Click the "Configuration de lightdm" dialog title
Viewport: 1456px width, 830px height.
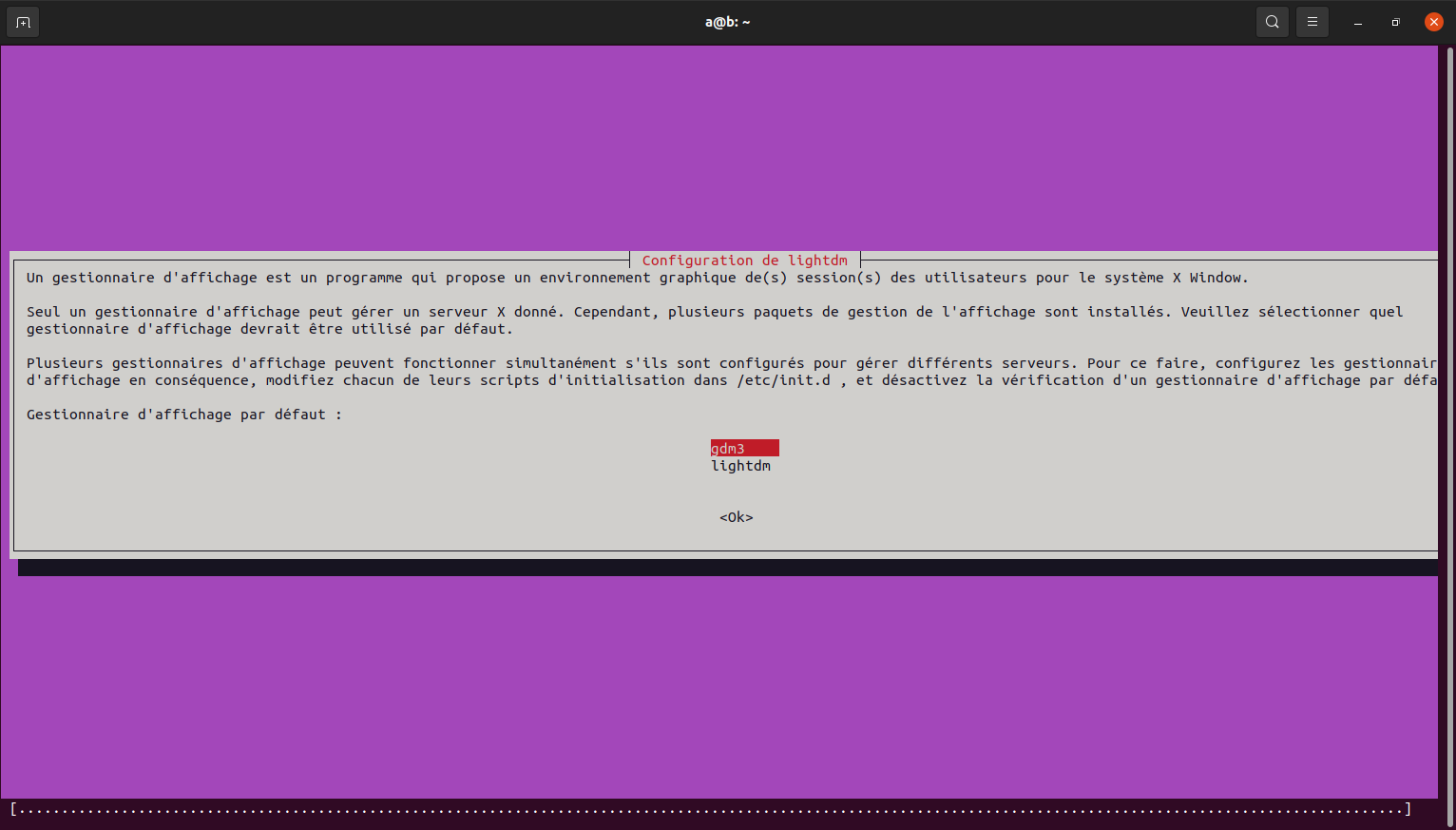point(744,261)
